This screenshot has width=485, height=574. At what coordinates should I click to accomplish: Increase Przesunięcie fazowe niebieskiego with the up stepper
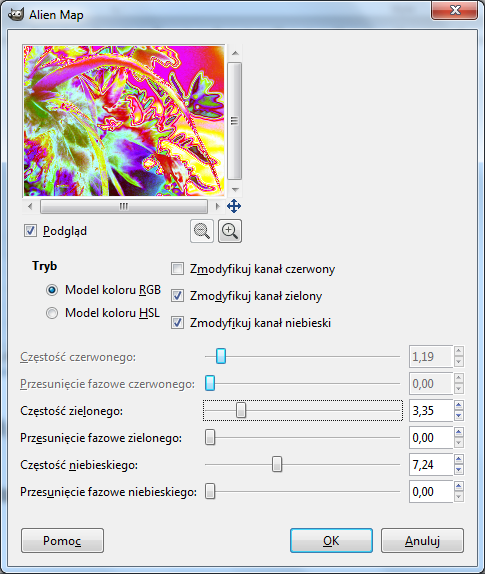tap(459, 486)
